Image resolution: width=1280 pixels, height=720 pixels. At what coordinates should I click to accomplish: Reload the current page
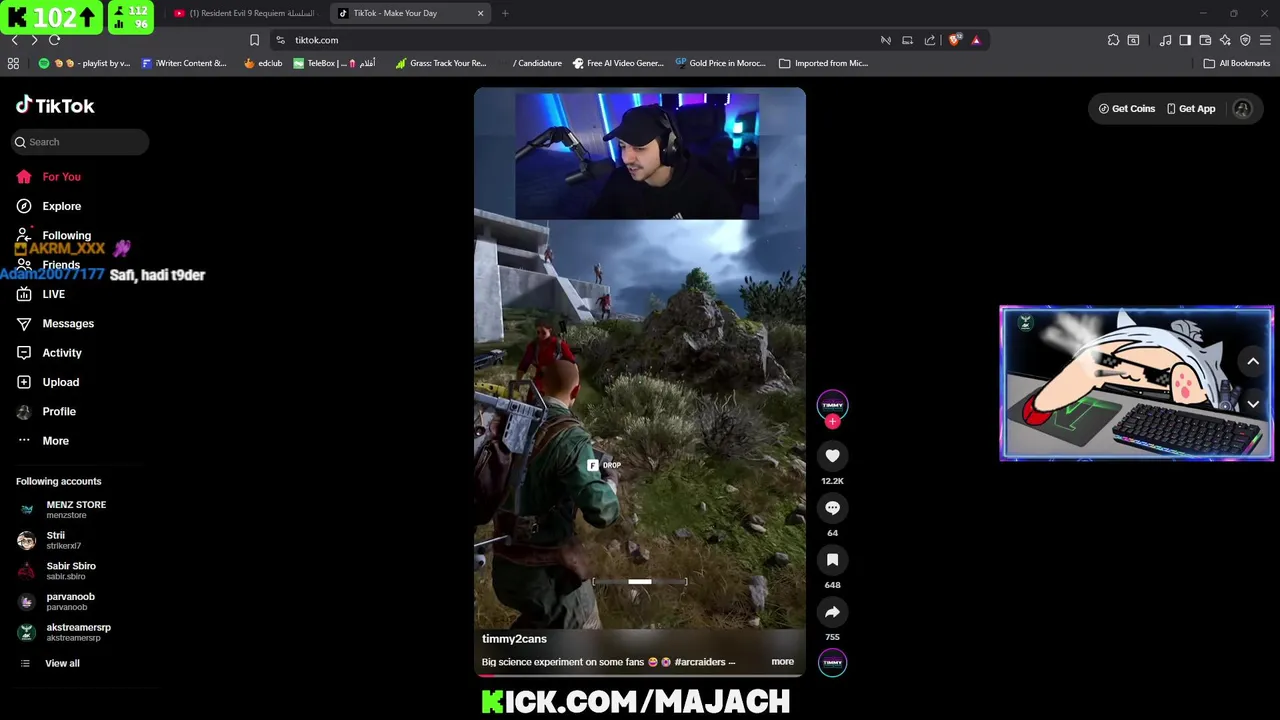(54, 40)
